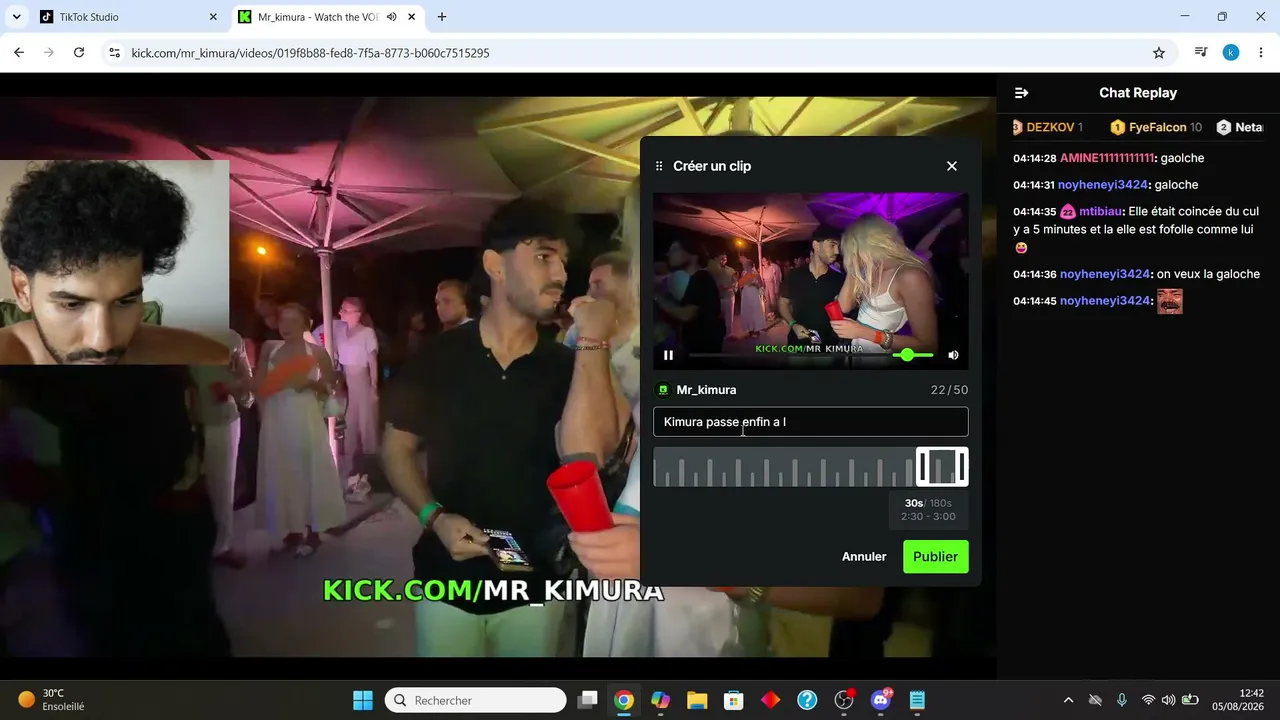Click the laughing emoji in mtibiau's message
1280x720 pixels.
point(1021,248)
